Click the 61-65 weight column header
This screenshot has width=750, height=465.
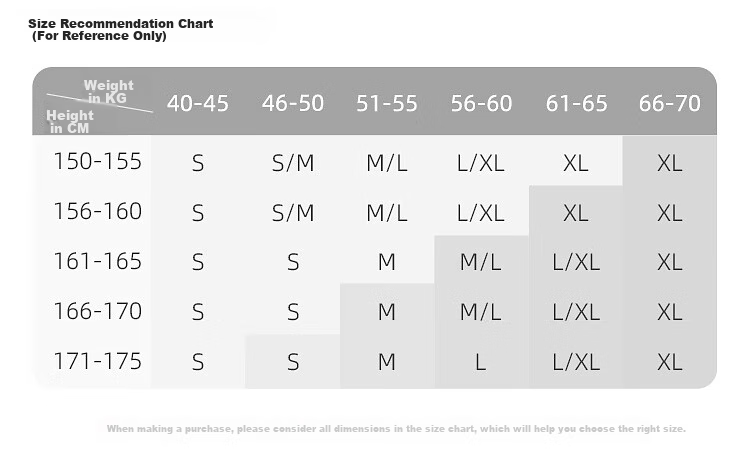pos(576,103)
